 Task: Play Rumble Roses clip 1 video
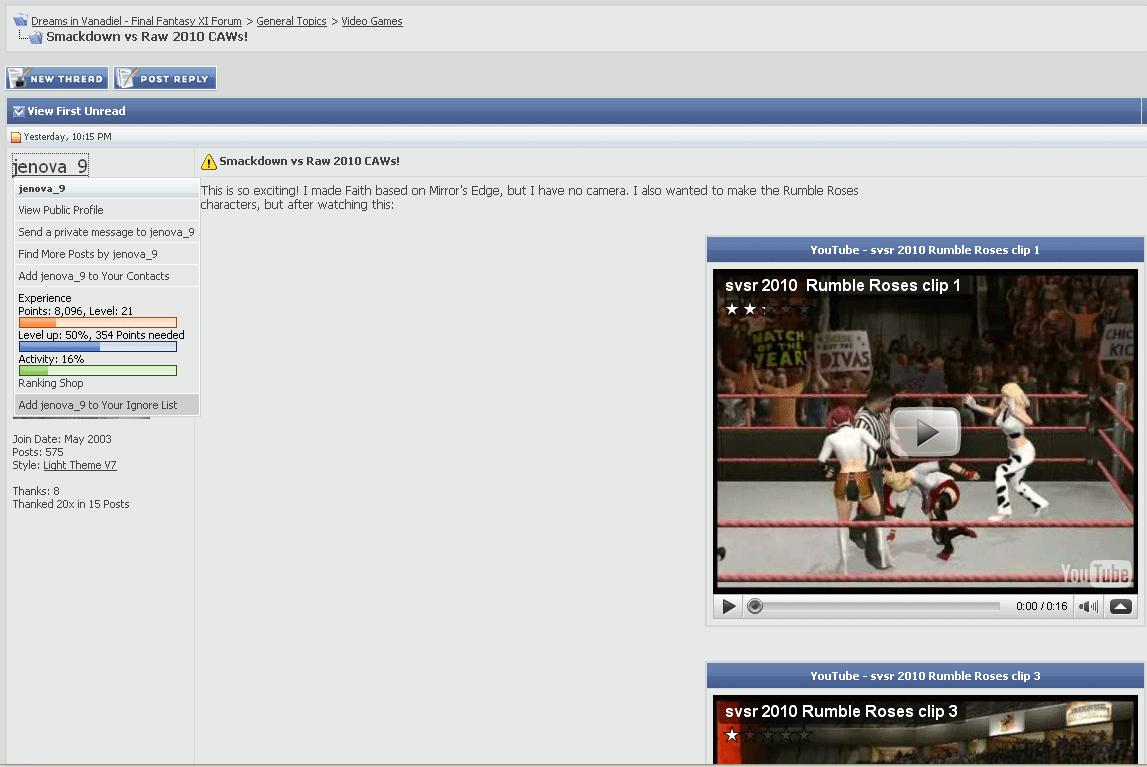point(925,432)
